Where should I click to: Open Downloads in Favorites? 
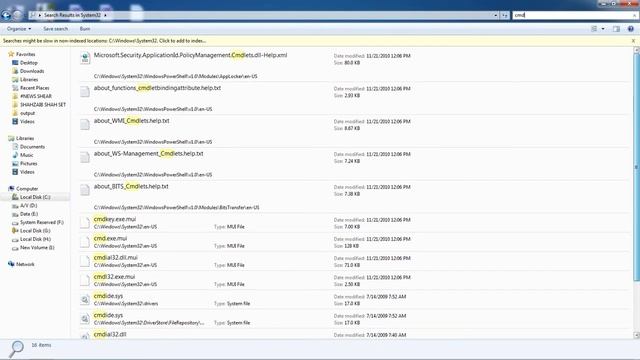pyautogui.click(x=32, y=71)
